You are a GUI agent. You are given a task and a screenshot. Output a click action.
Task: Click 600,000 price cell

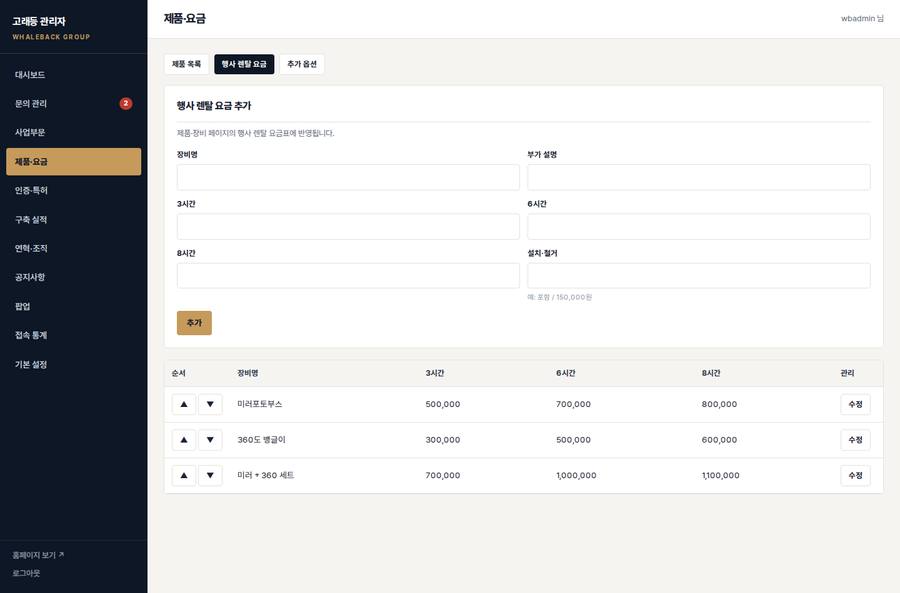pyautogui.click(x=719, y=440)
